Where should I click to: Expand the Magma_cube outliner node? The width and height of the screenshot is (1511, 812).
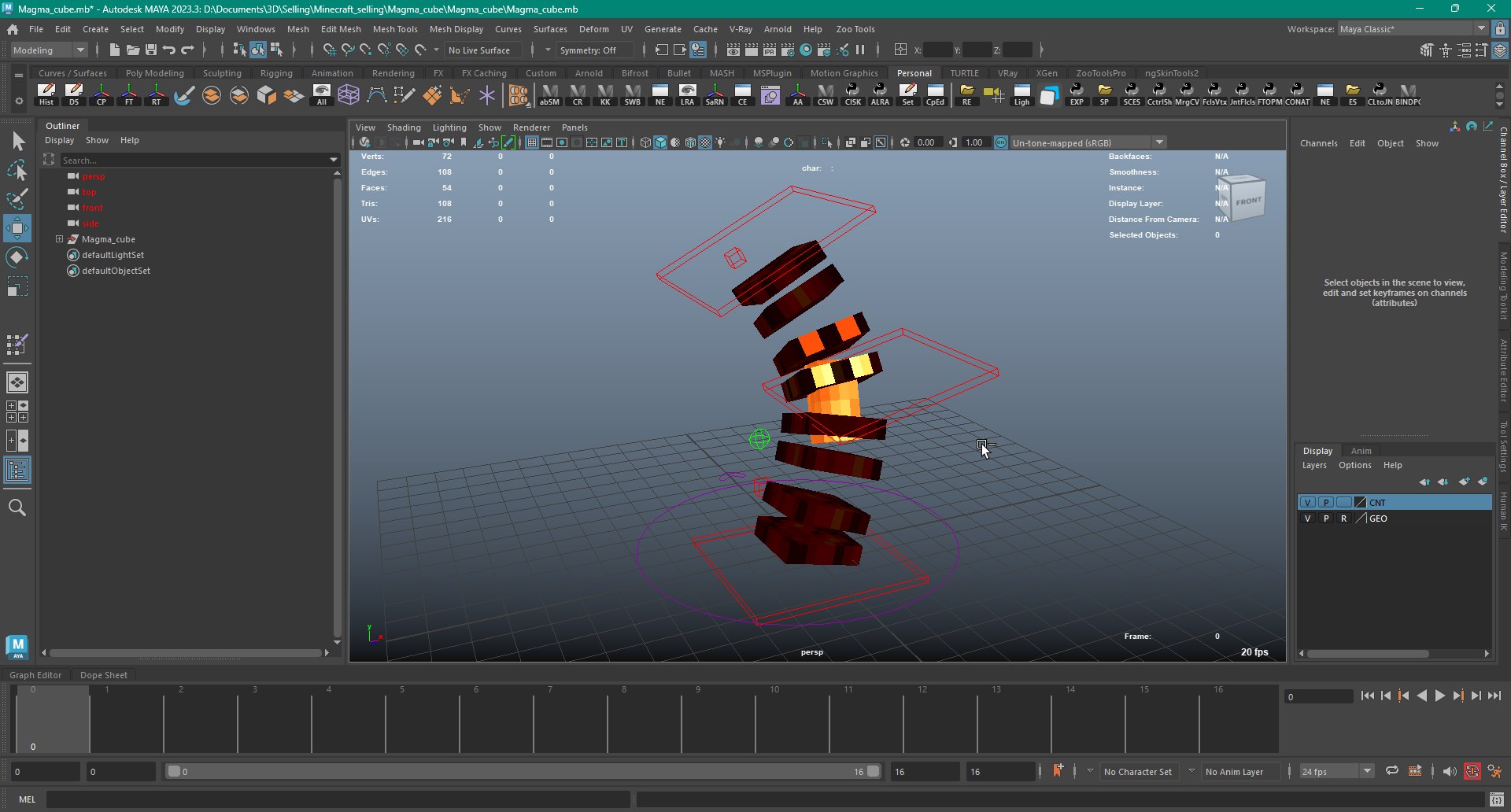pyautogui.click(x=59, y=239)
